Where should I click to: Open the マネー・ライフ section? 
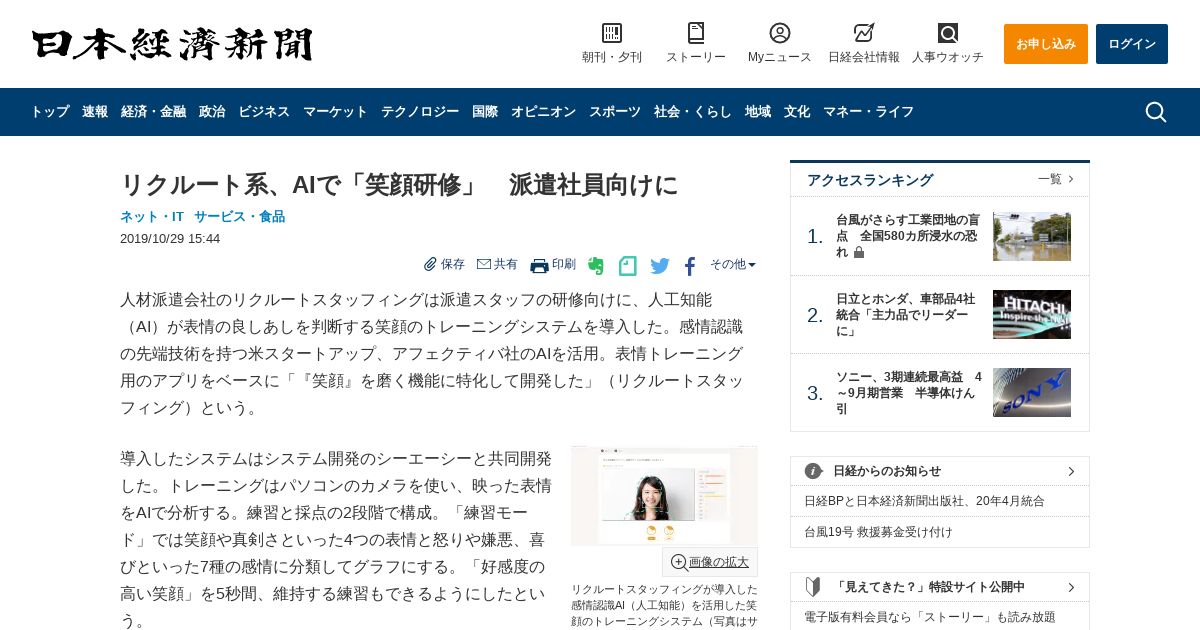868,112
